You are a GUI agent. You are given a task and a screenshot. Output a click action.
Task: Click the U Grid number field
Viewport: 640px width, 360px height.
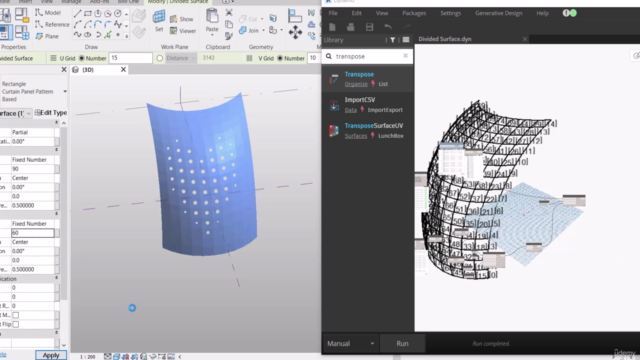131,58
